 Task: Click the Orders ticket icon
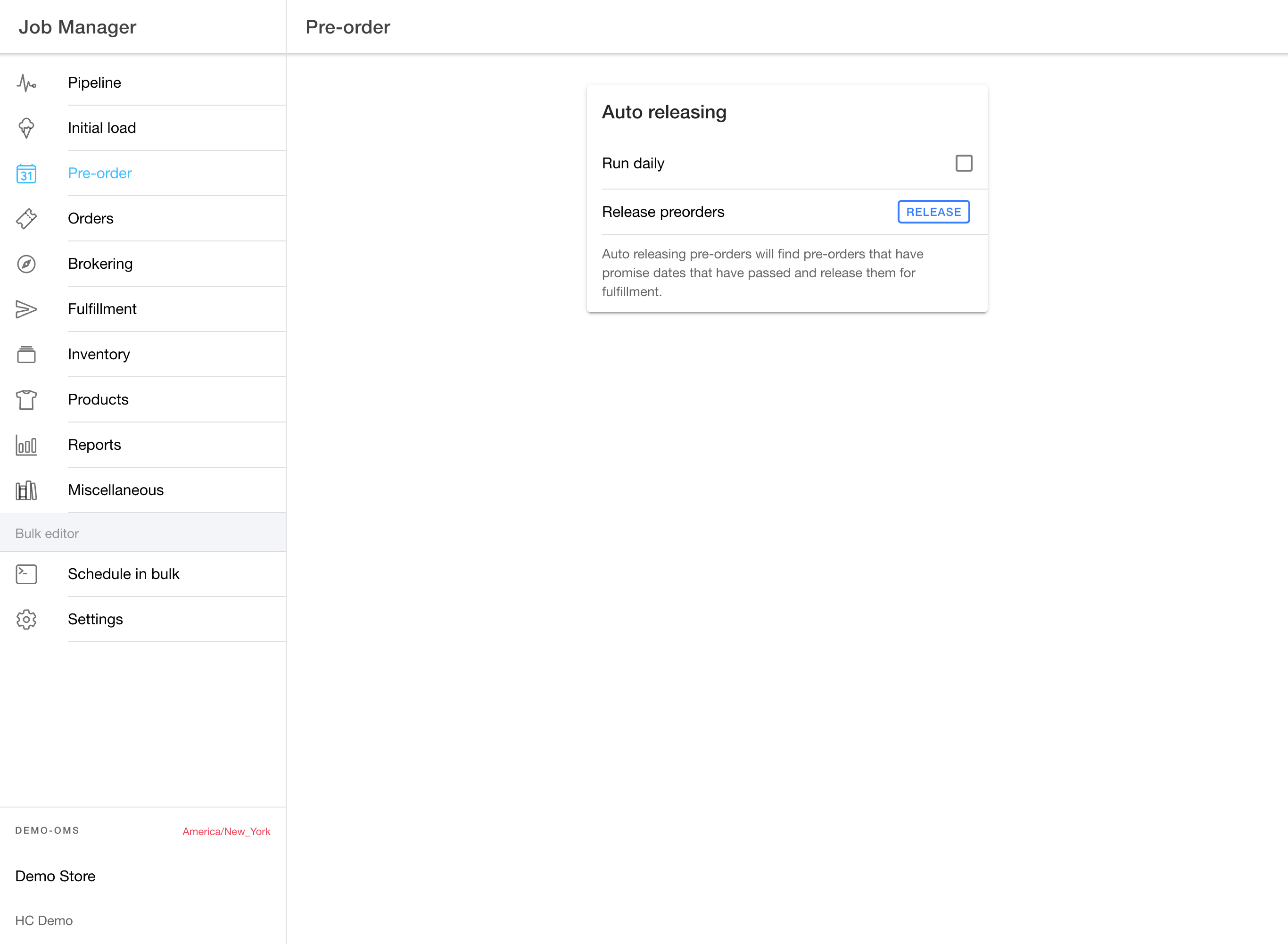point(26,218)
